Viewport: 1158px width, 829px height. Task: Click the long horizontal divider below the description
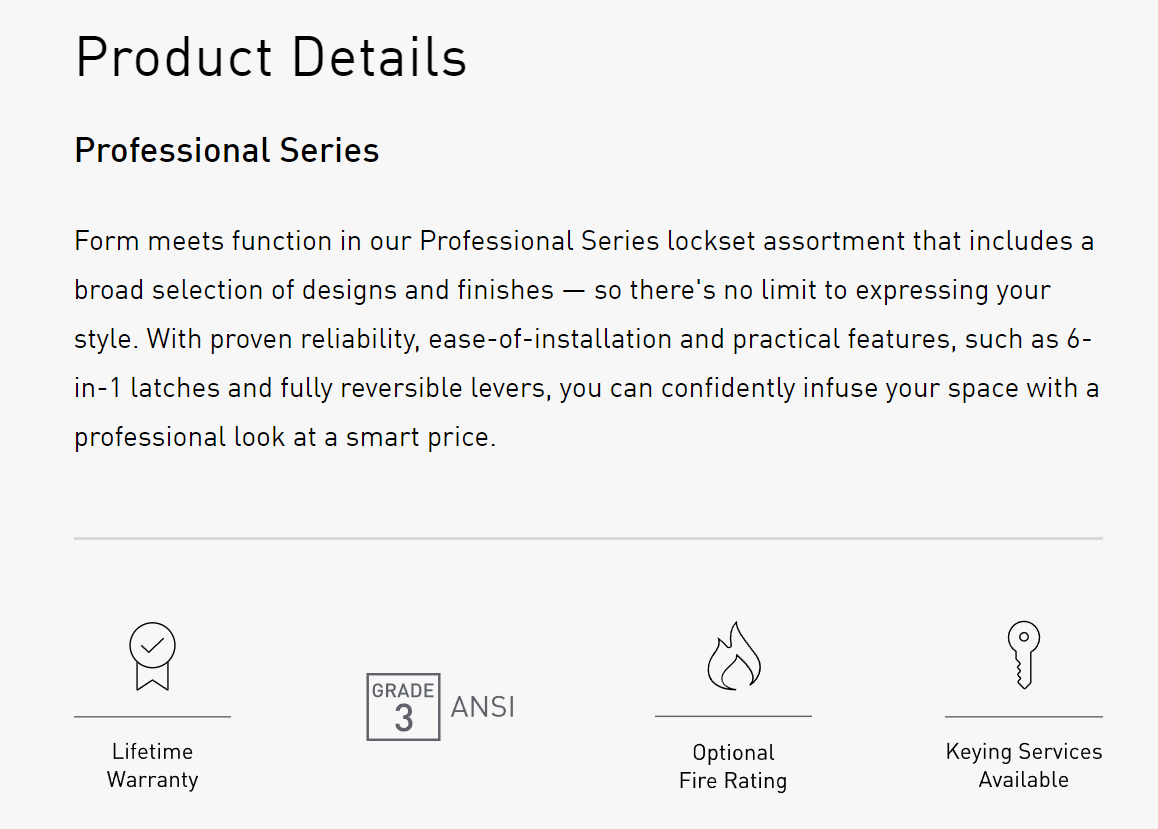coord(588,538)
